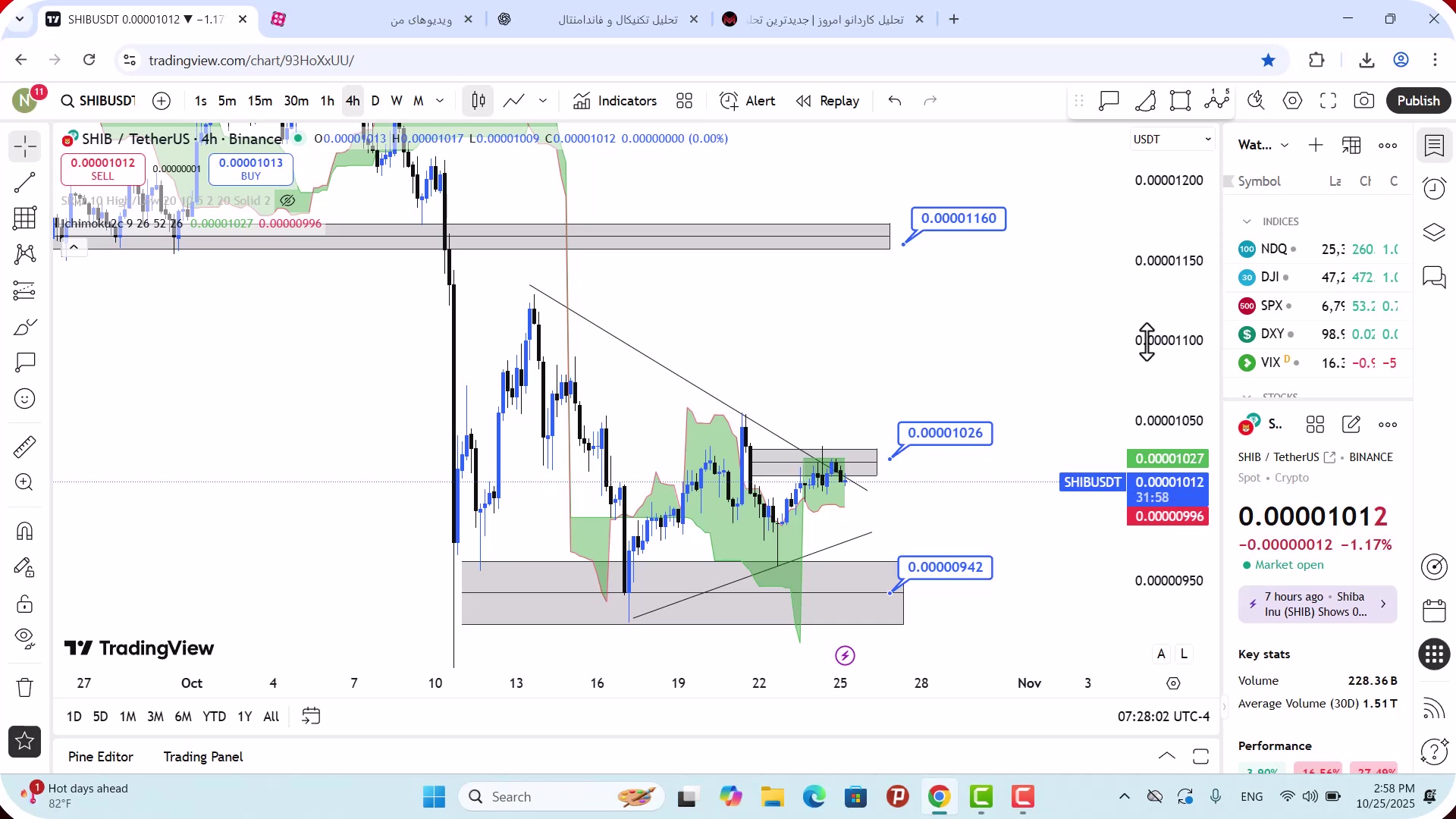Take a chart snapshot with camera icon
The width and height of the screenshot is (1456, 819).
[x=1364, y=101]
